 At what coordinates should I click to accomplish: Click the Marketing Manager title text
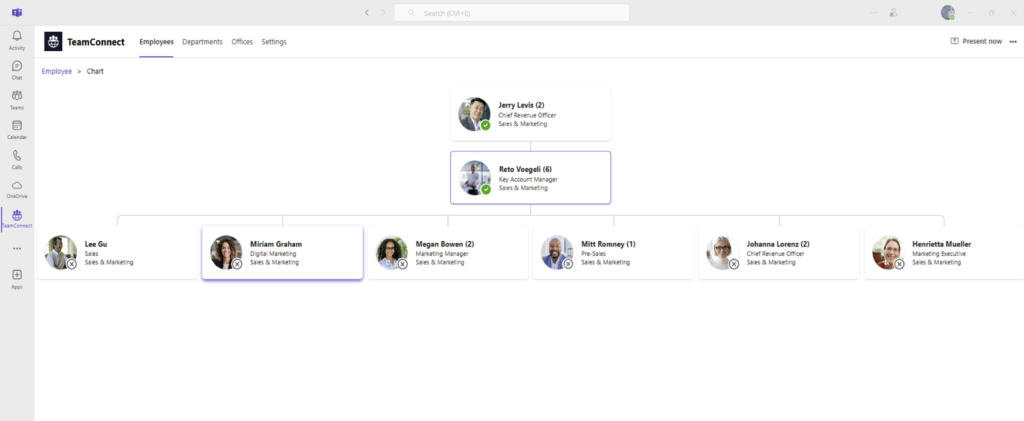(x=442, y=254)
